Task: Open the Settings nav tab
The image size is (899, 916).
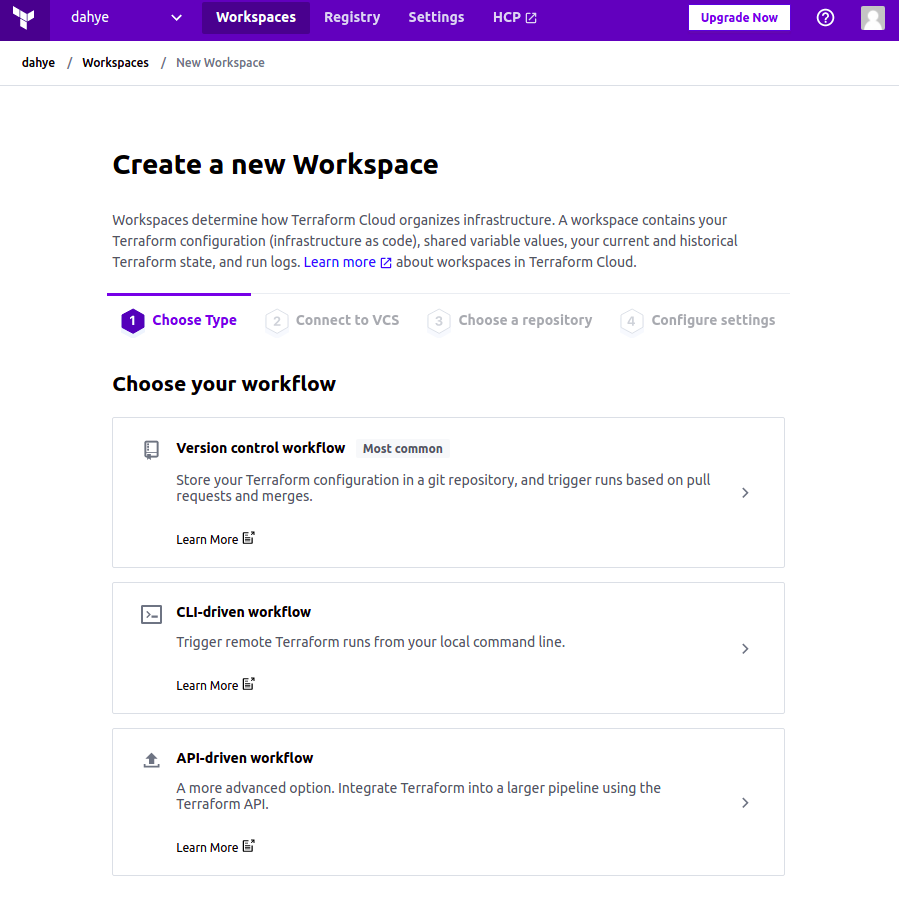Action: click(436, 18)
